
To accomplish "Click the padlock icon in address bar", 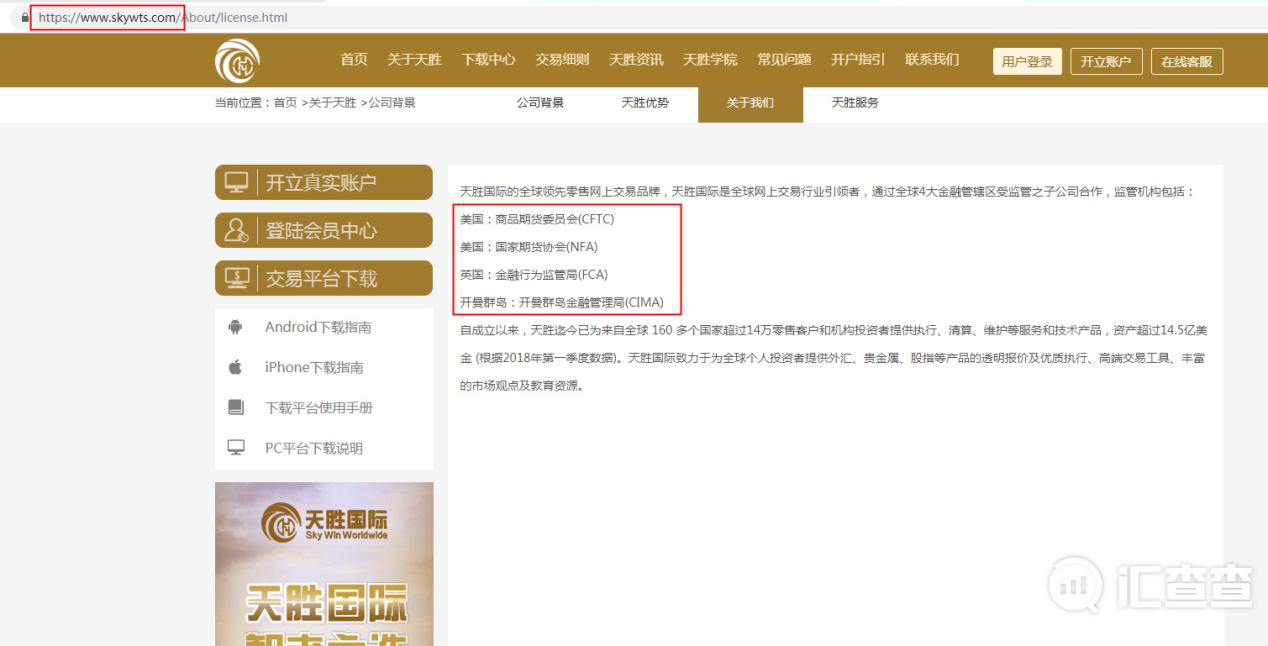I will point(25,17).
